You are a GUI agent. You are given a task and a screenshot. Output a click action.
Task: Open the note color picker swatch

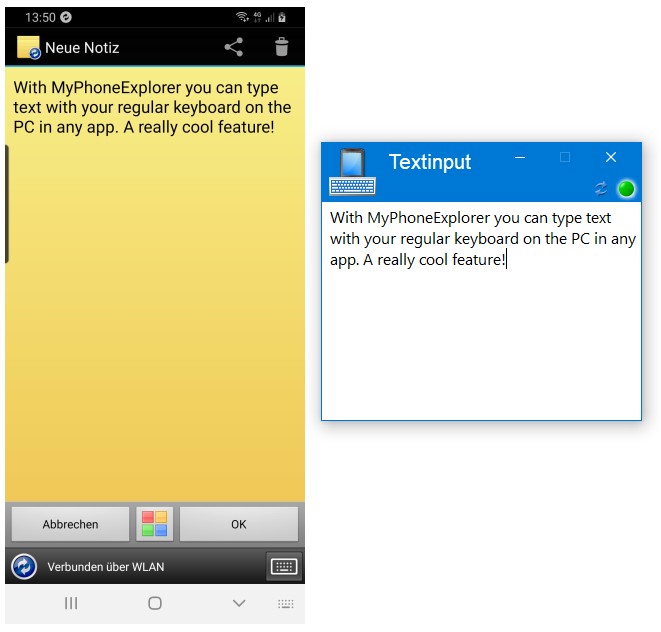tap(154, 524)
